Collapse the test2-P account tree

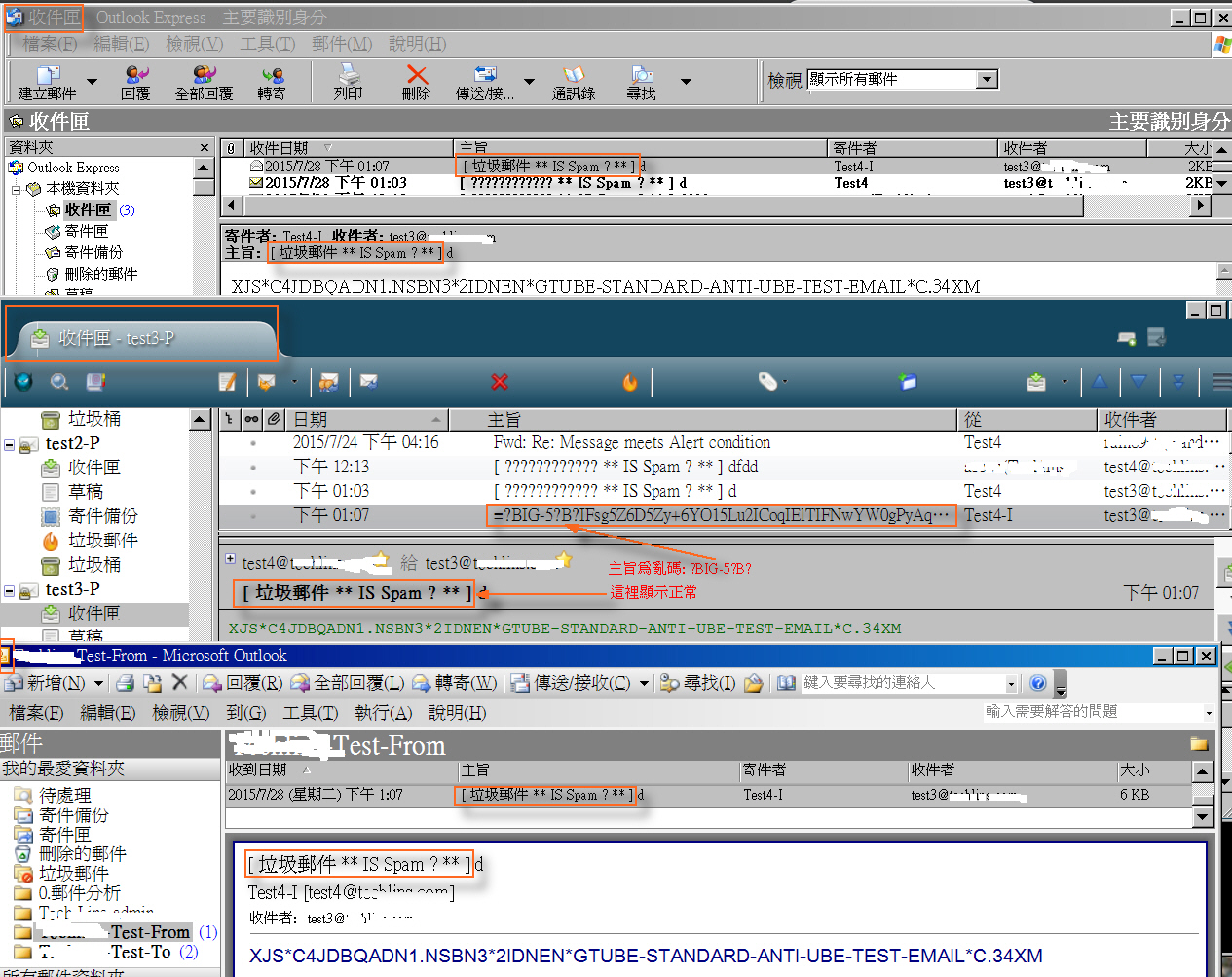[x=10, y=445]
